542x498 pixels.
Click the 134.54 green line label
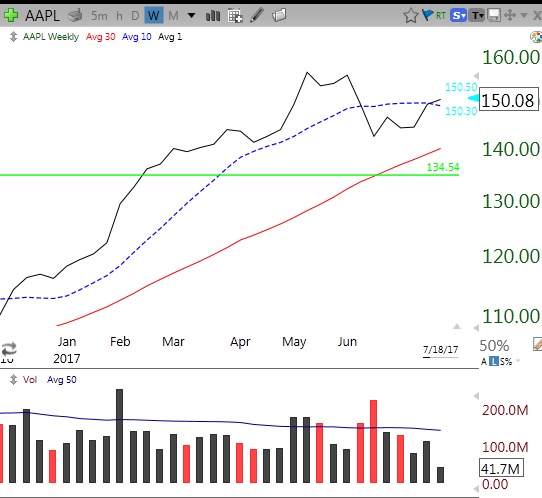coord(443,167)
